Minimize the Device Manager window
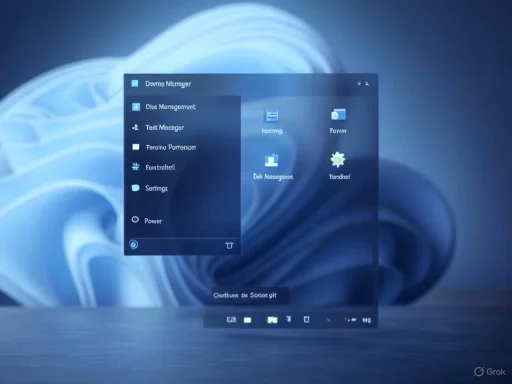Viewport: 512px width, 384px height. (359, 84)
